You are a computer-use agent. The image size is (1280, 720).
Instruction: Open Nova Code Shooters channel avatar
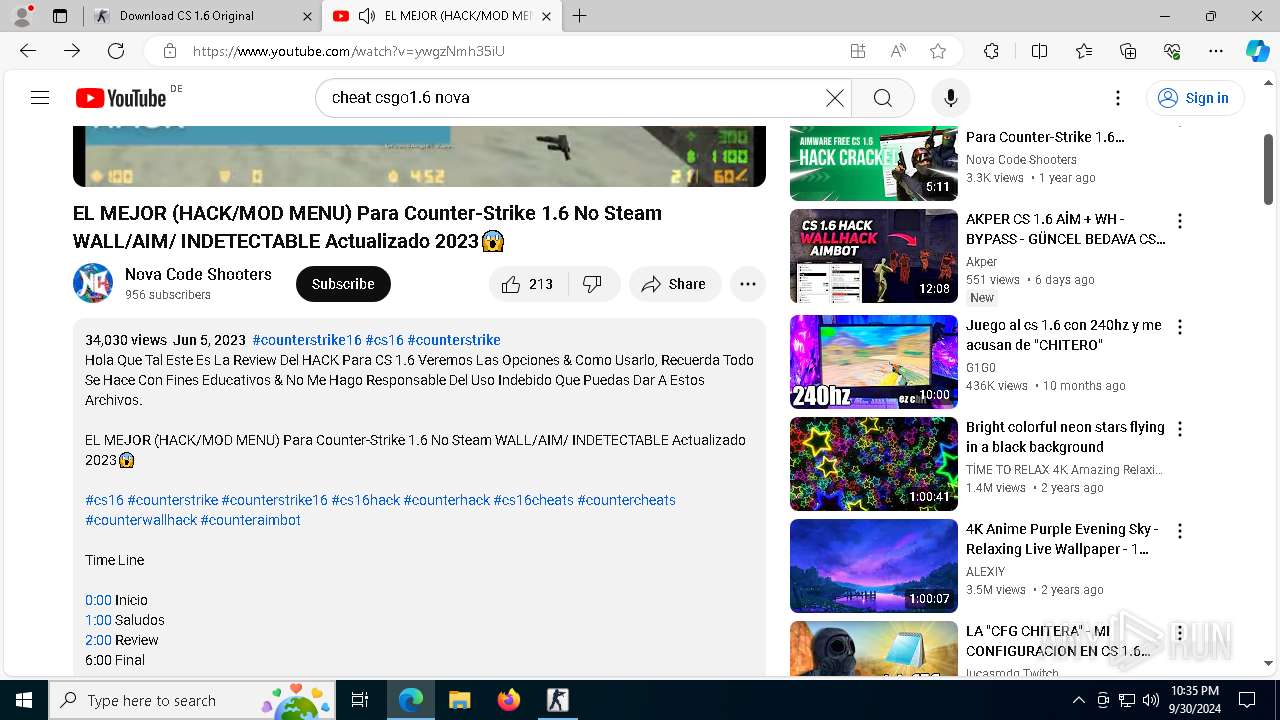click(x=93, y=284)
